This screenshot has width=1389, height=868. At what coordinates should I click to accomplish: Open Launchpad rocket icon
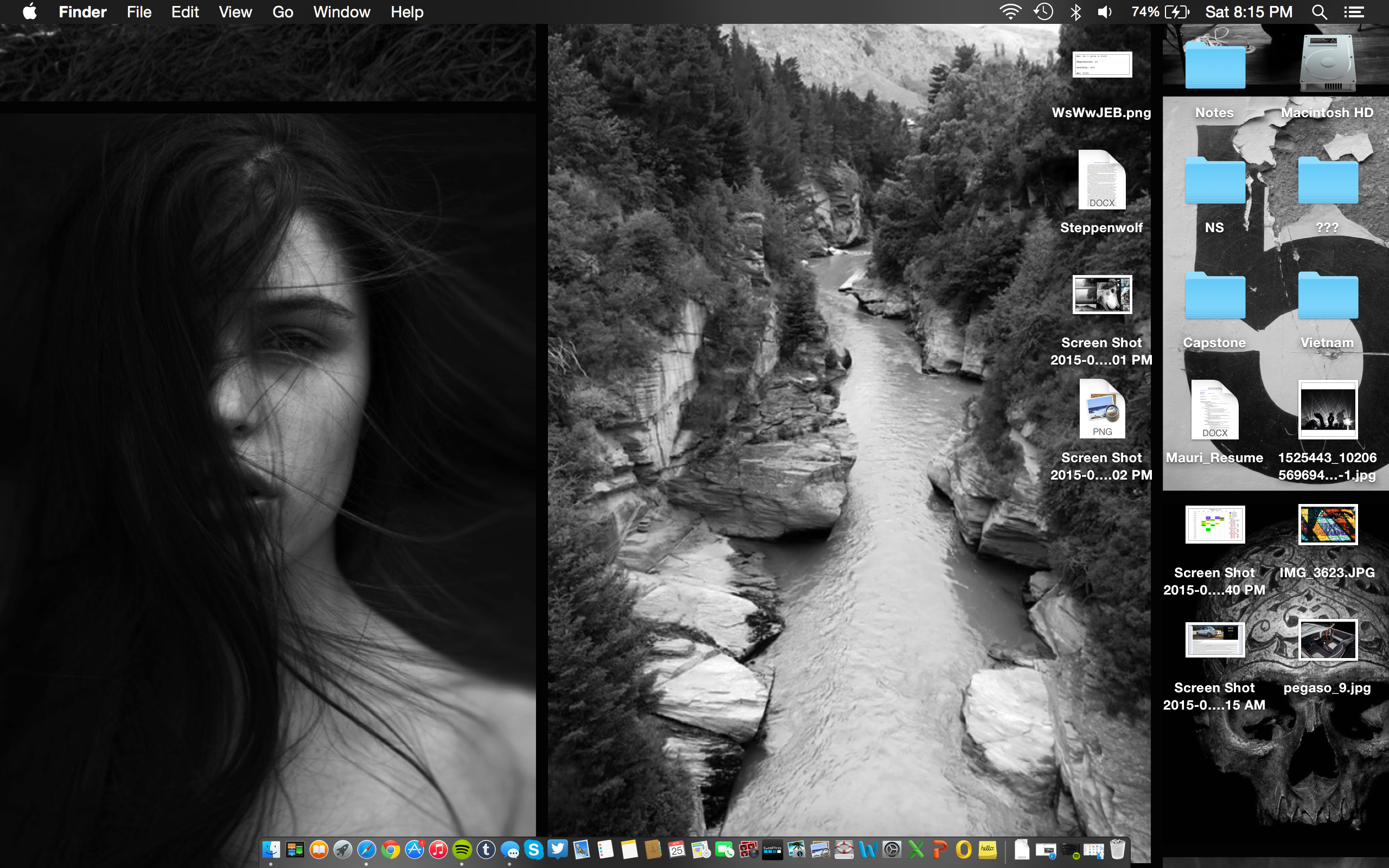[x=343, y=849]
